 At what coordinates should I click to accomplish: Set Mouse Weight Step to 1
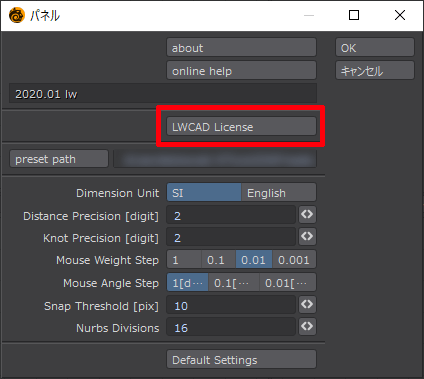pyautogui.click(x=184, y=260)
